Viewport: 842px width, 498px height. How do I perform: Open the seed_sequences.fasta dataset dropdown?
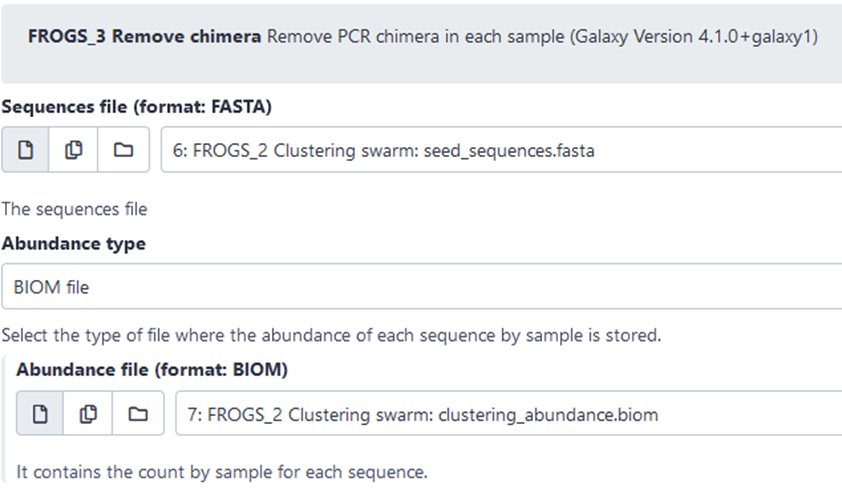500,151
